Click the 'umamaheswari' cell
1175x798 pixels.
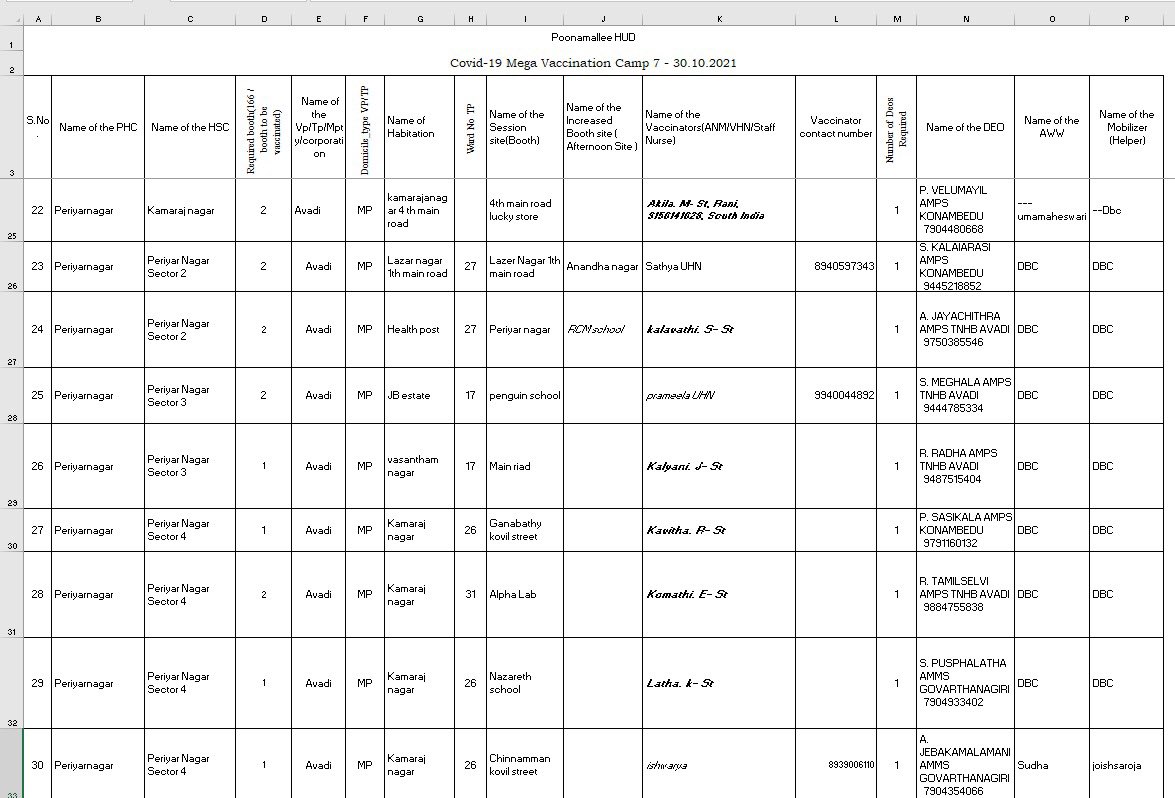click(1051, 211)
